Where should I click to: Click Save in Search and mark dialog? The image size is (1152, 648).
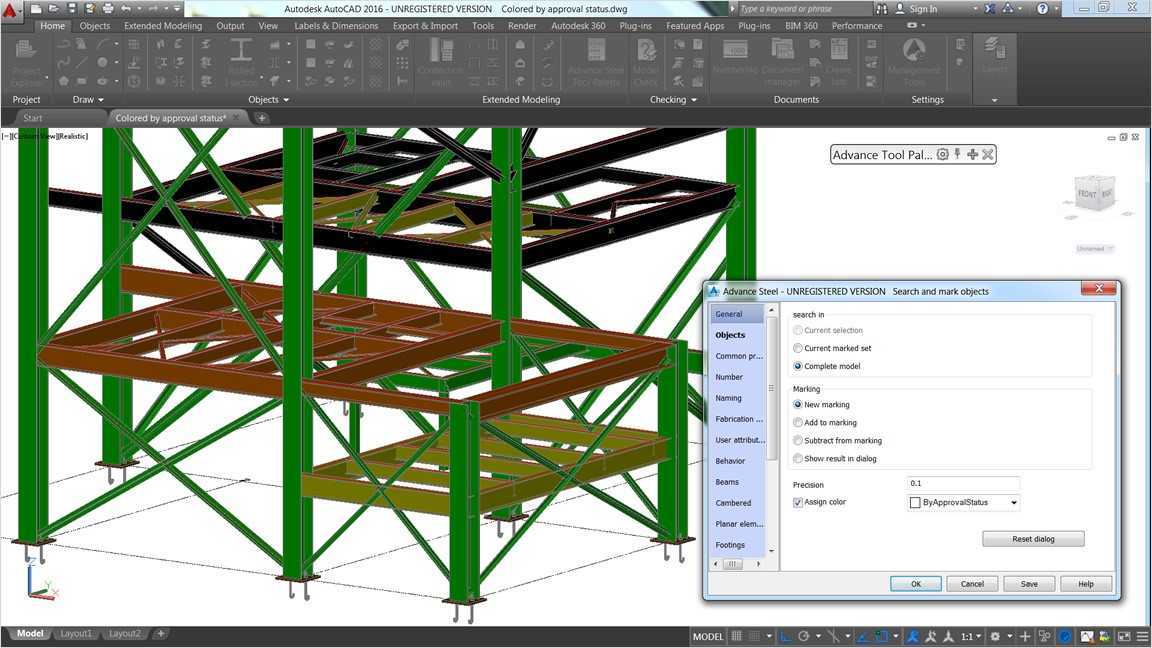coord(1029,583)
